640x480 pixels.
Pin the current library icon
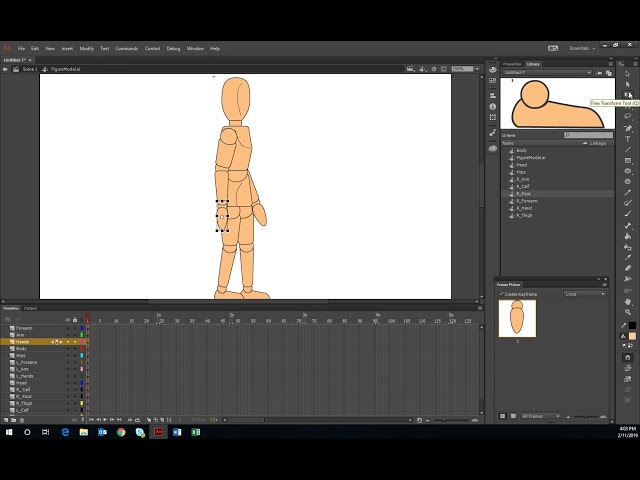pyautogui.click(x=599, y=73)
